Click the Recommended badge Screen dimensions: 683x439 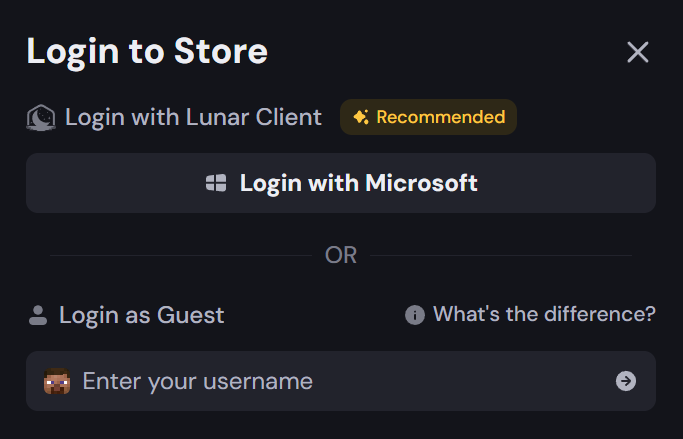coord(428,117)
